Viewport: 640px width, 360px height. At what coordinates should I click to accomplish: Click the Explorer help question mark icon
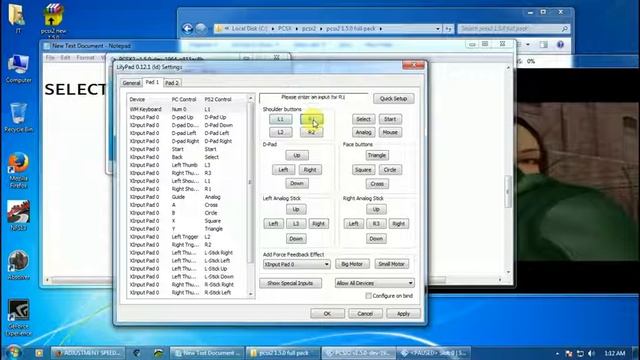(560, 44)
